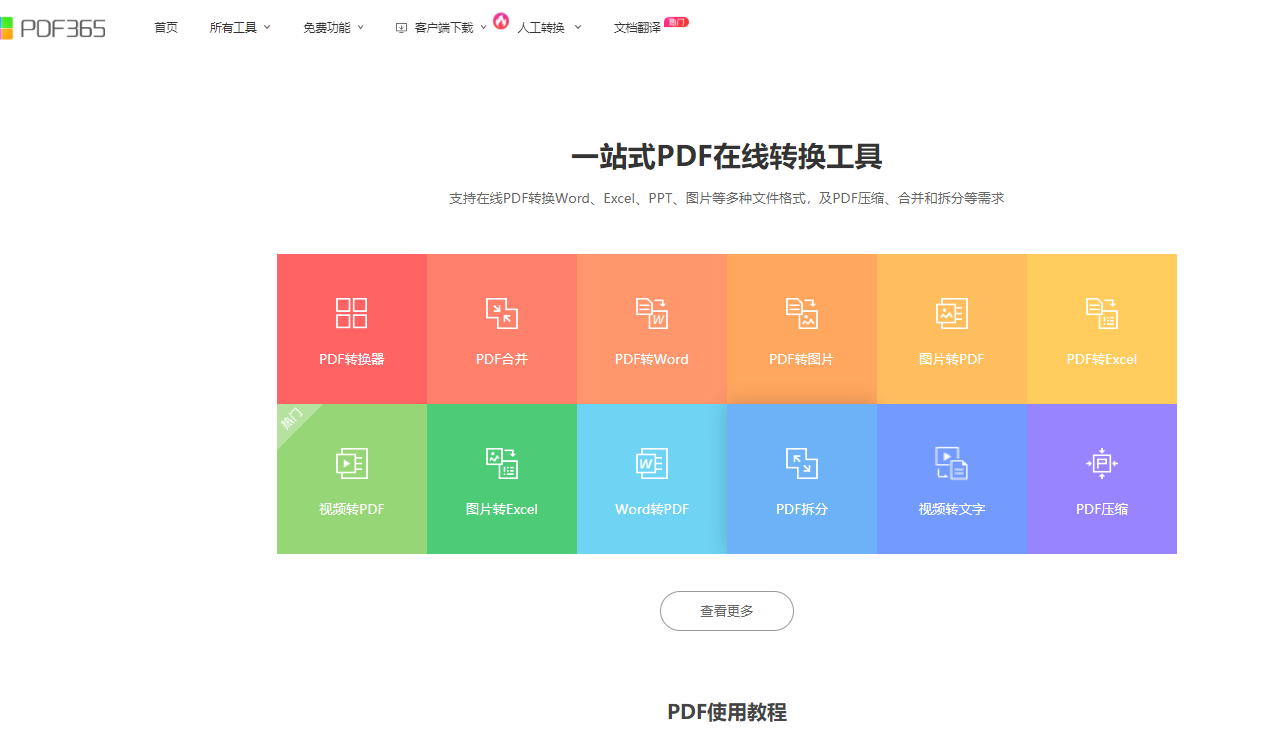Go to 首页 in navigation
Image resolution: width=1266 pixels, height=740 pixels.
click(x=166, y=28)
